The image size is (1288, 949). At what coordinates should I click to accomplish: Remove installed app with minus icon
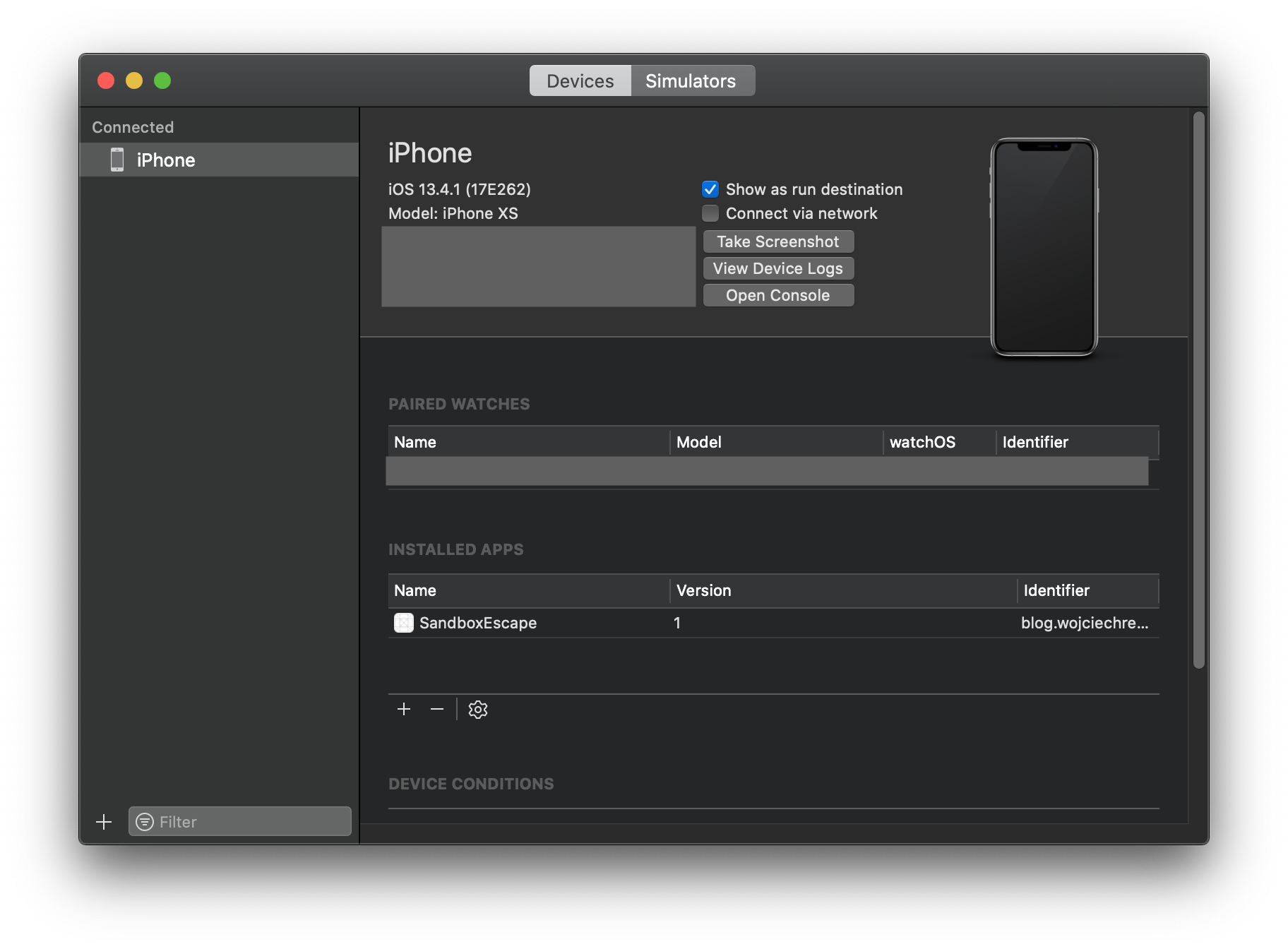click(x=437, y=709)
